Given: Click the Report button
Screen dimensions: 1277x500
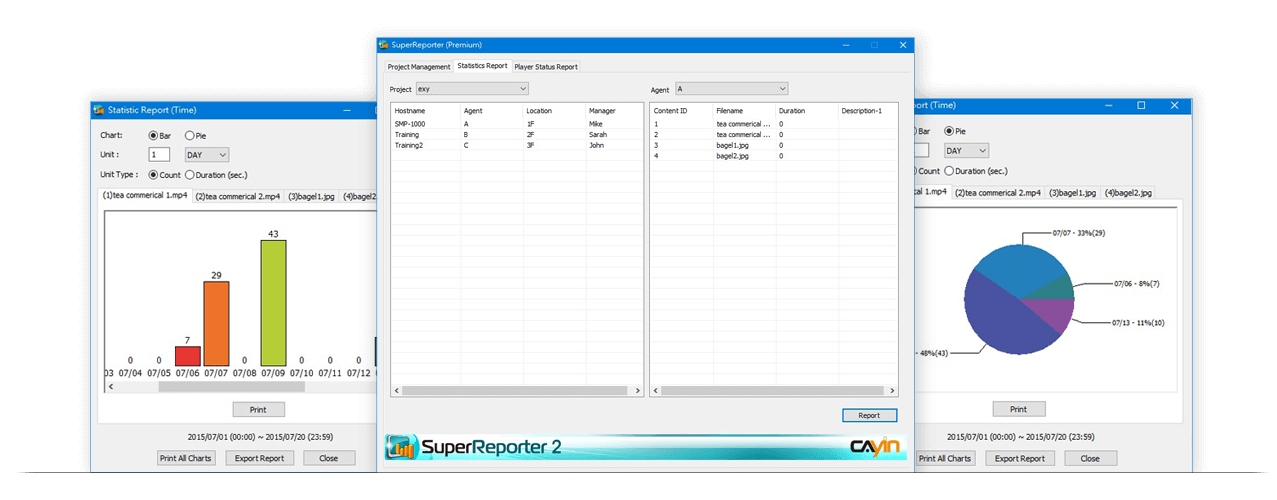Looking at the screenshot, I should 869,415.
